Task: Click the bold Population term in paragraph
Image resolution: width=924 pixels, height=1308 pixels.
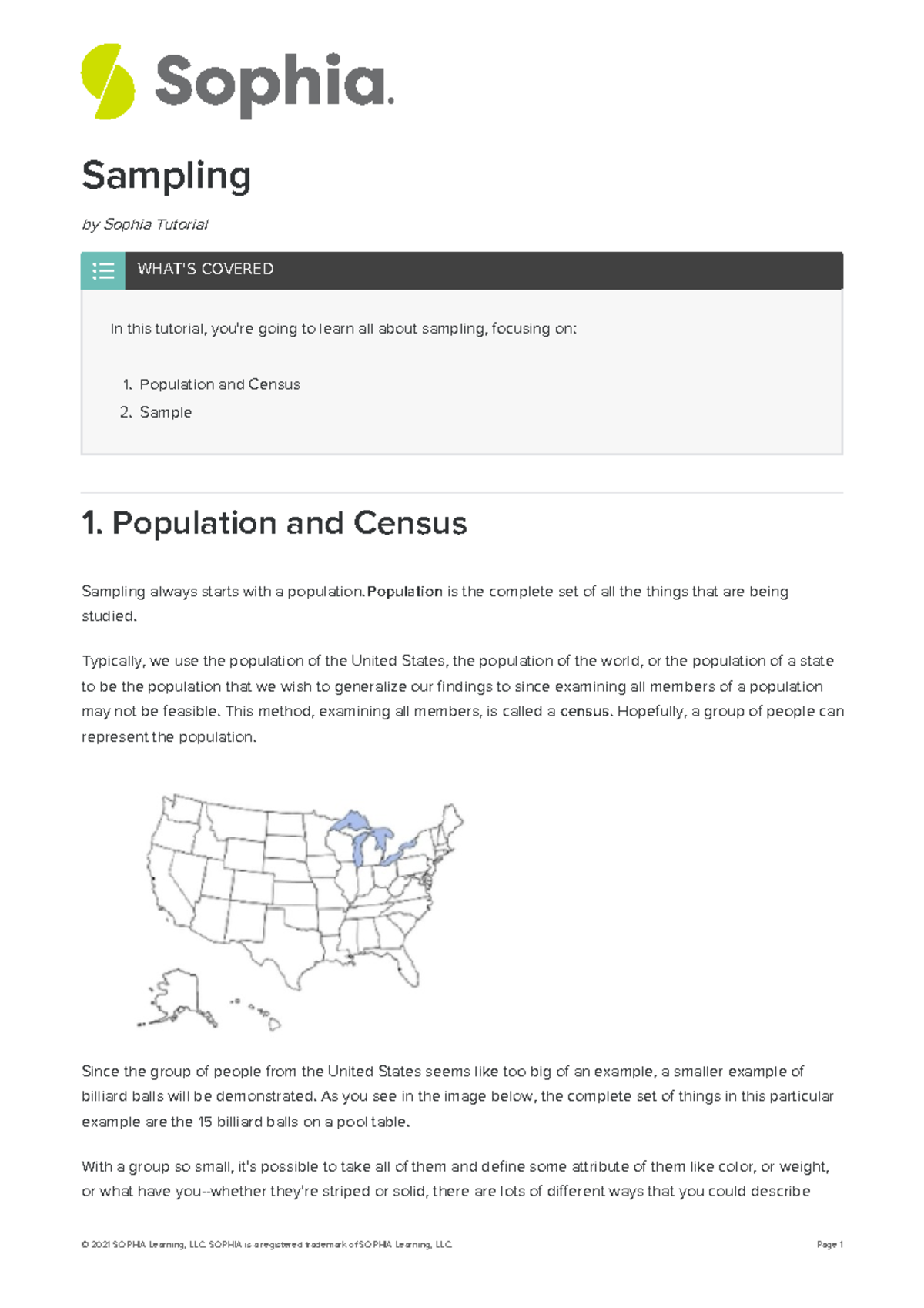Action: pyautogui.click(x=405, y=592)
